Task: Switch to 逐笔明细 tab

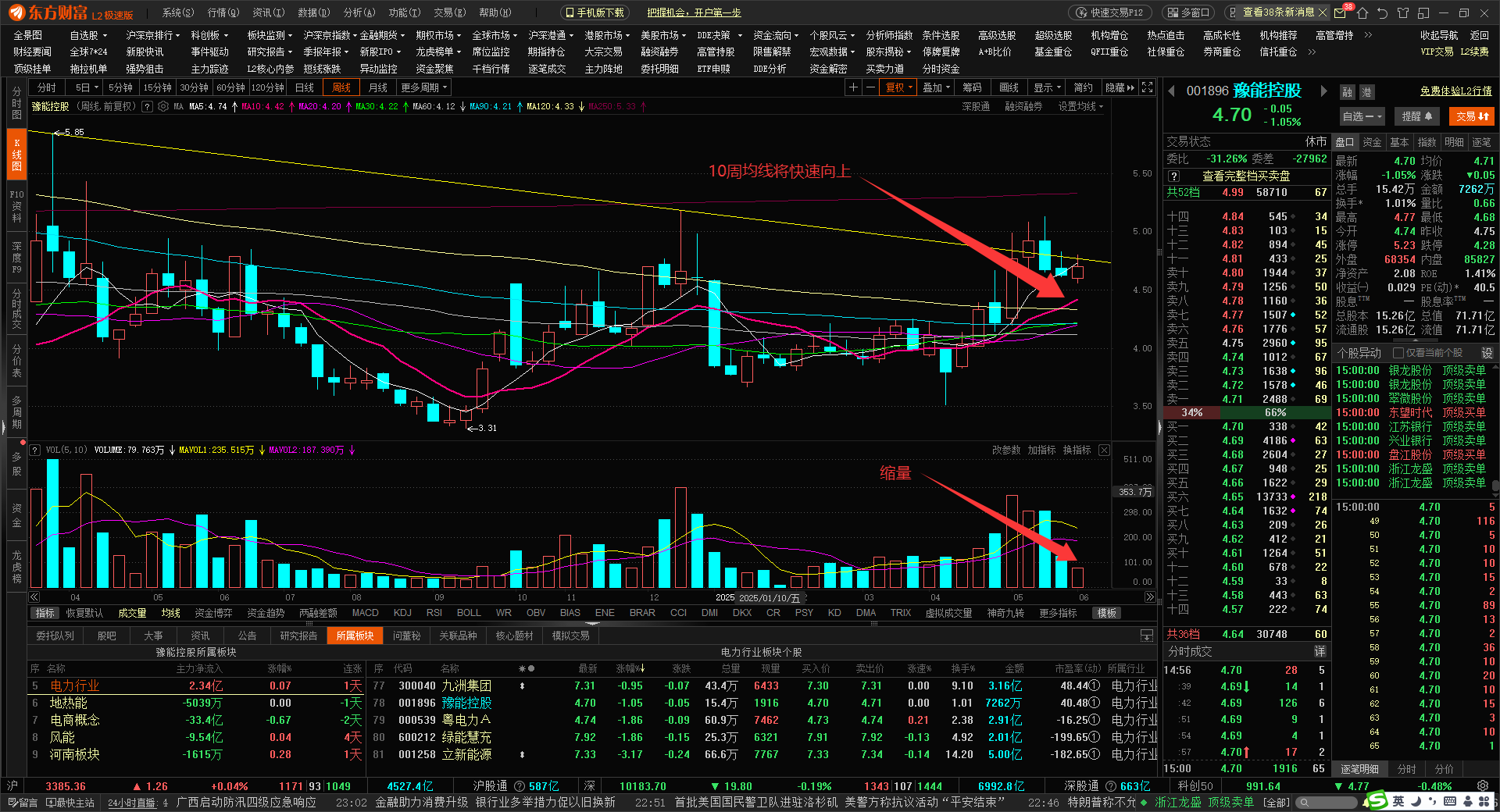Action: [x=1359, y=769]
